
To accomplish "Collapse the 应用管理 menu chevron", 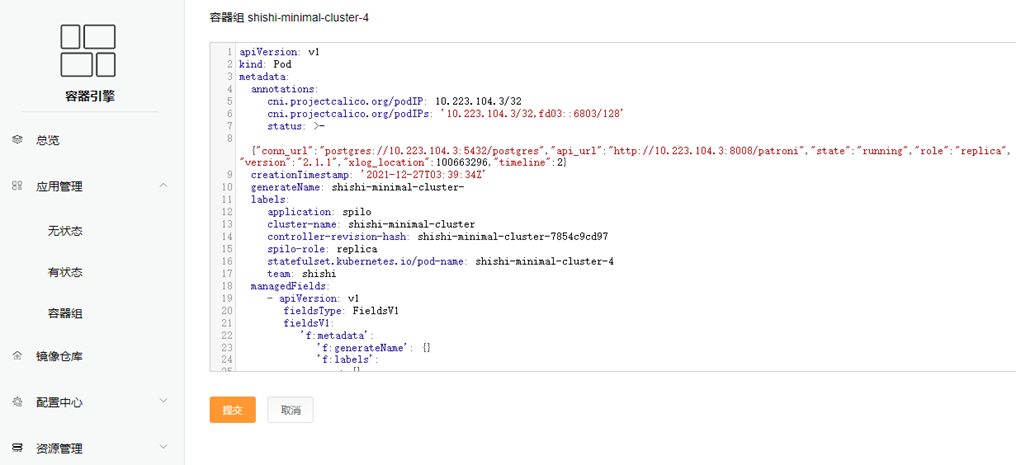I will click(164, 186).
